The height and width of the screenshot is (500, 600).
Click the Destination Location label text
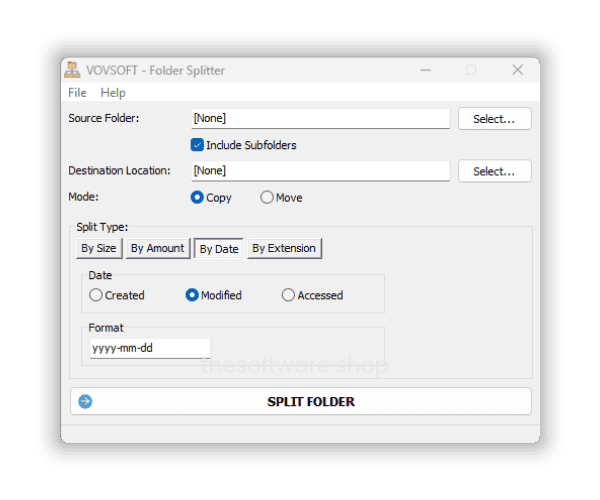(x=119, y=171)
